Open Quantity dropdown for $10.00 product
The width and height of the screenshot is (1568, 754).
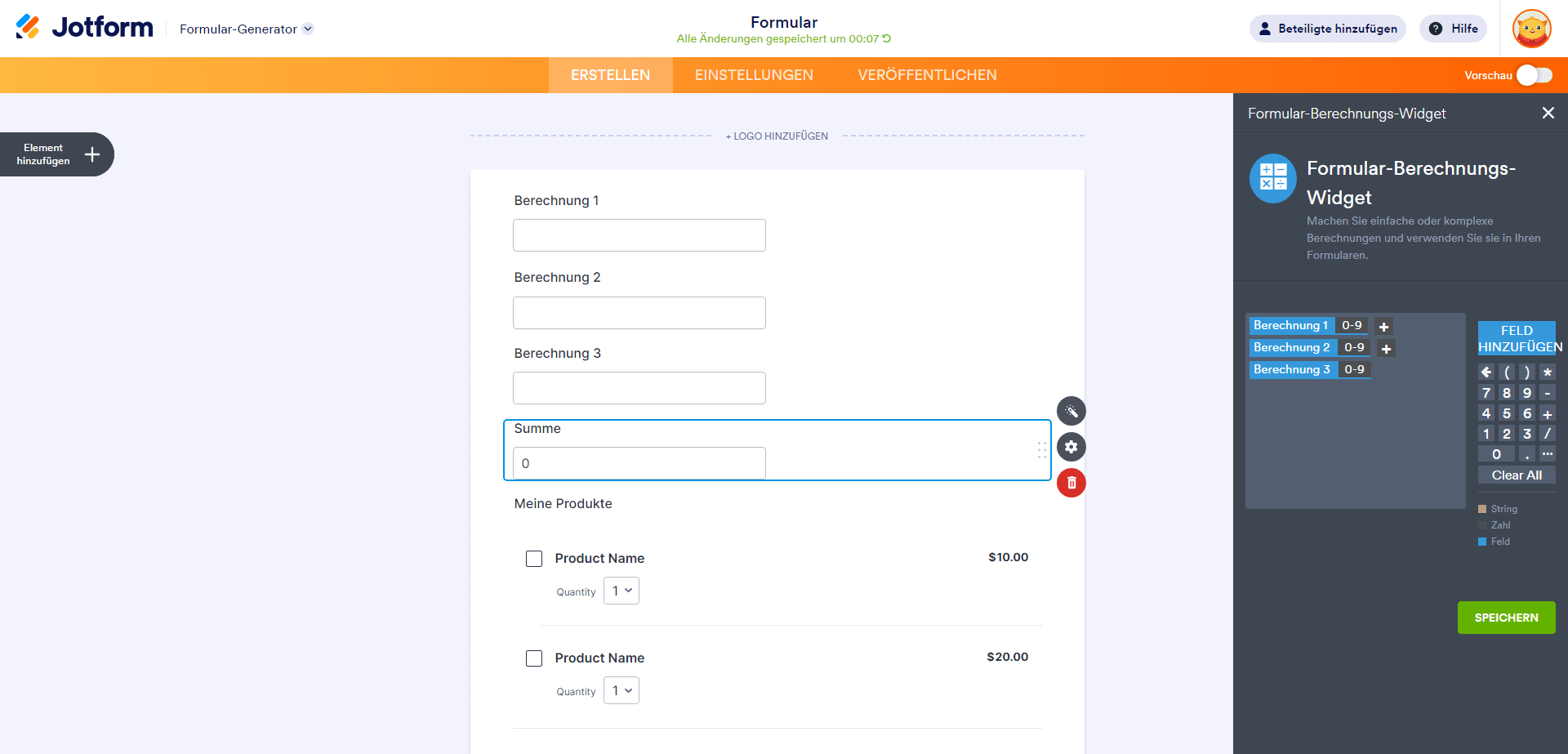pyautogui.click(x=621, y=591)
